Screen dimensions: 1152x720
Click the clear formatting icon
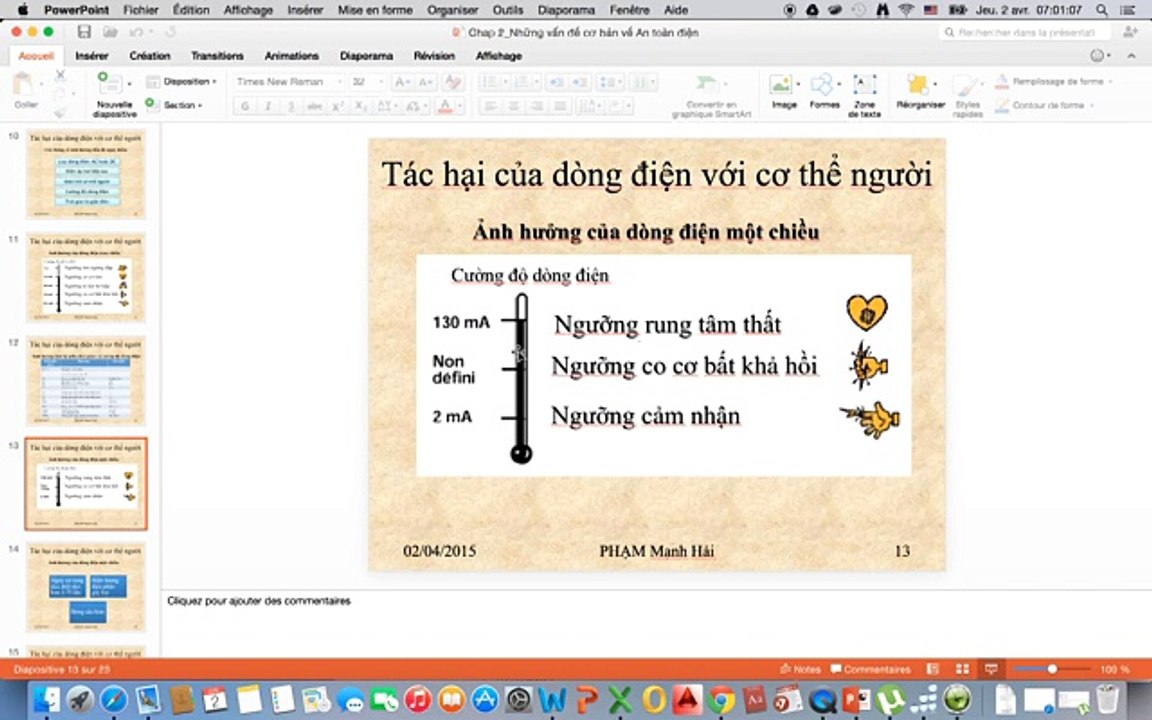point(453,82)
